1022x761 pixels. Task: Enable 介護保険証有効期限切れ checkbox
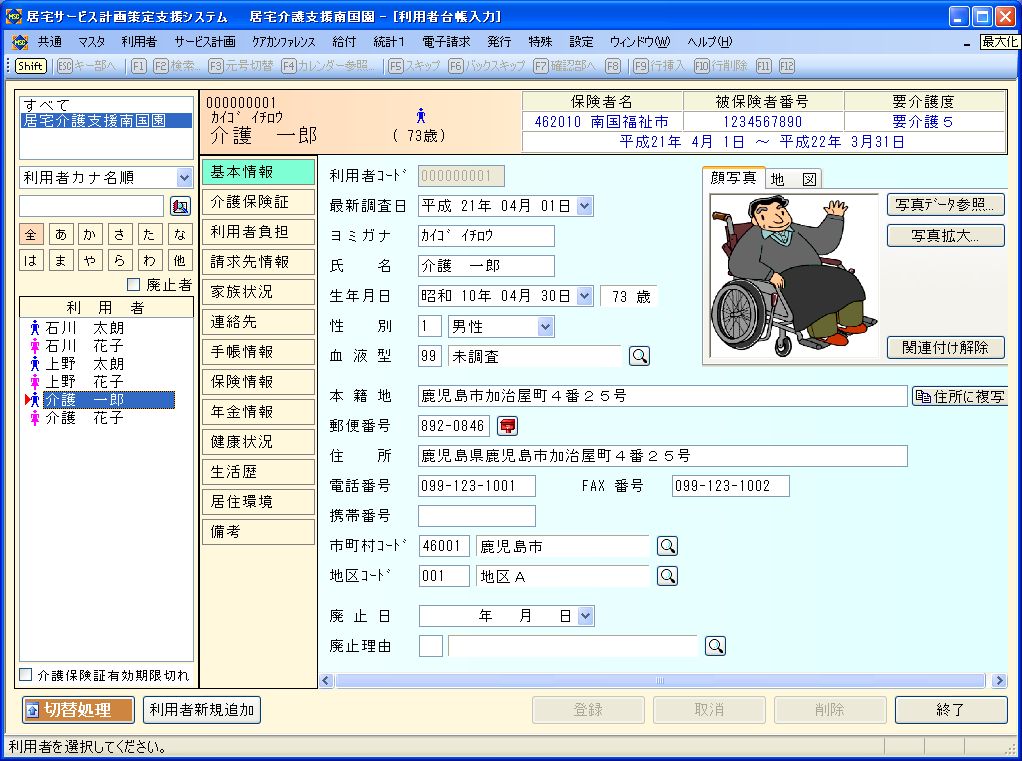[27, 675]
